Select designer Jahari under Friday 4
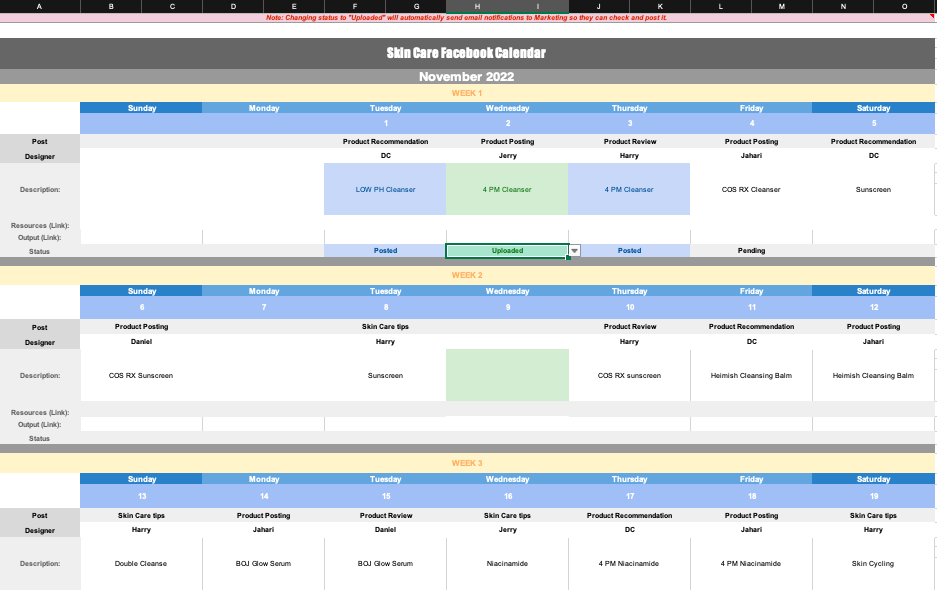Image resolution: width=937 pixels, height=590 pixels. 751,155
